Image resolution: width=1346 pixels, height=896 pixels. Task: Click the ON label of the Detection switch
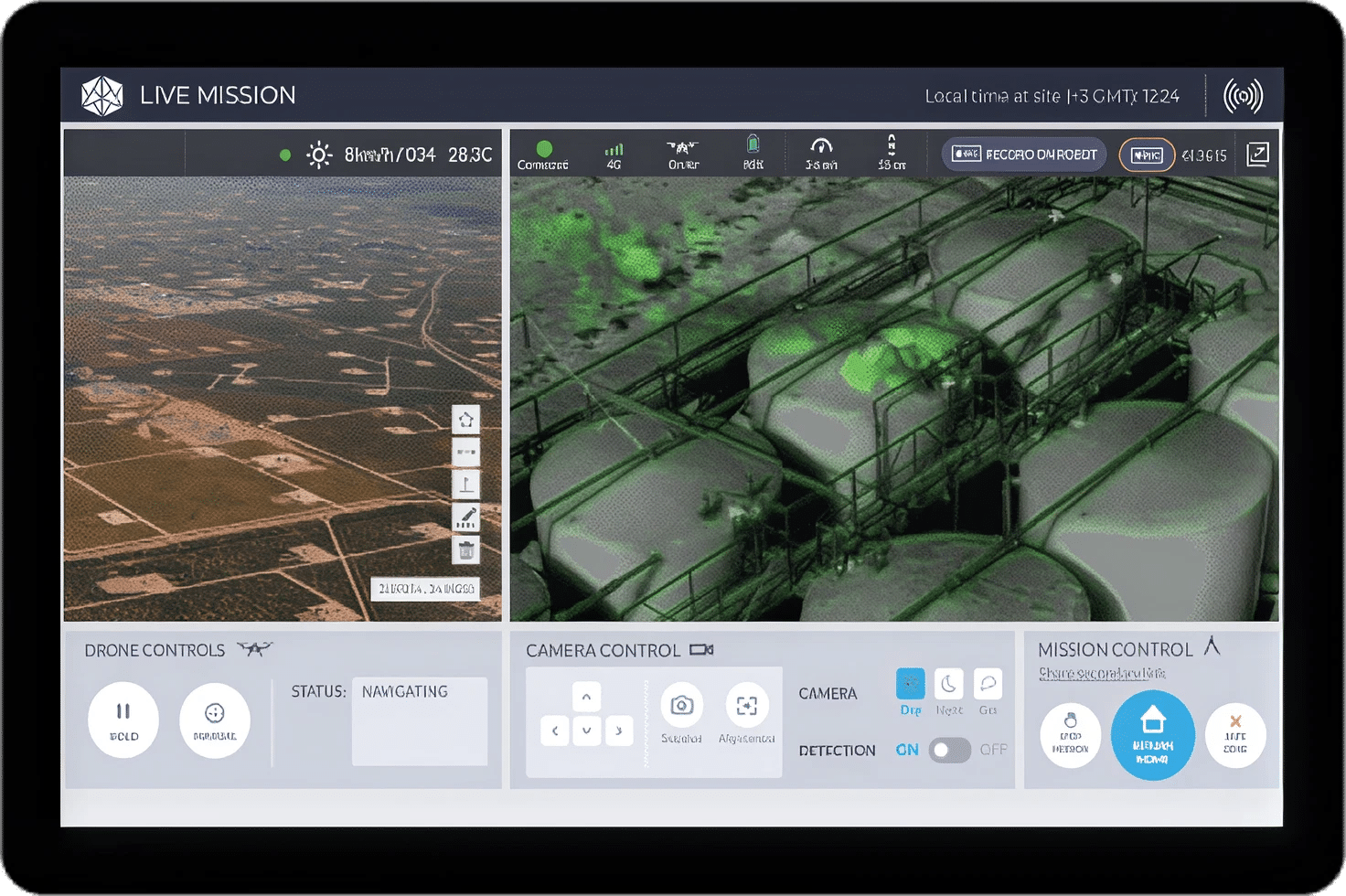pos(907,750)
